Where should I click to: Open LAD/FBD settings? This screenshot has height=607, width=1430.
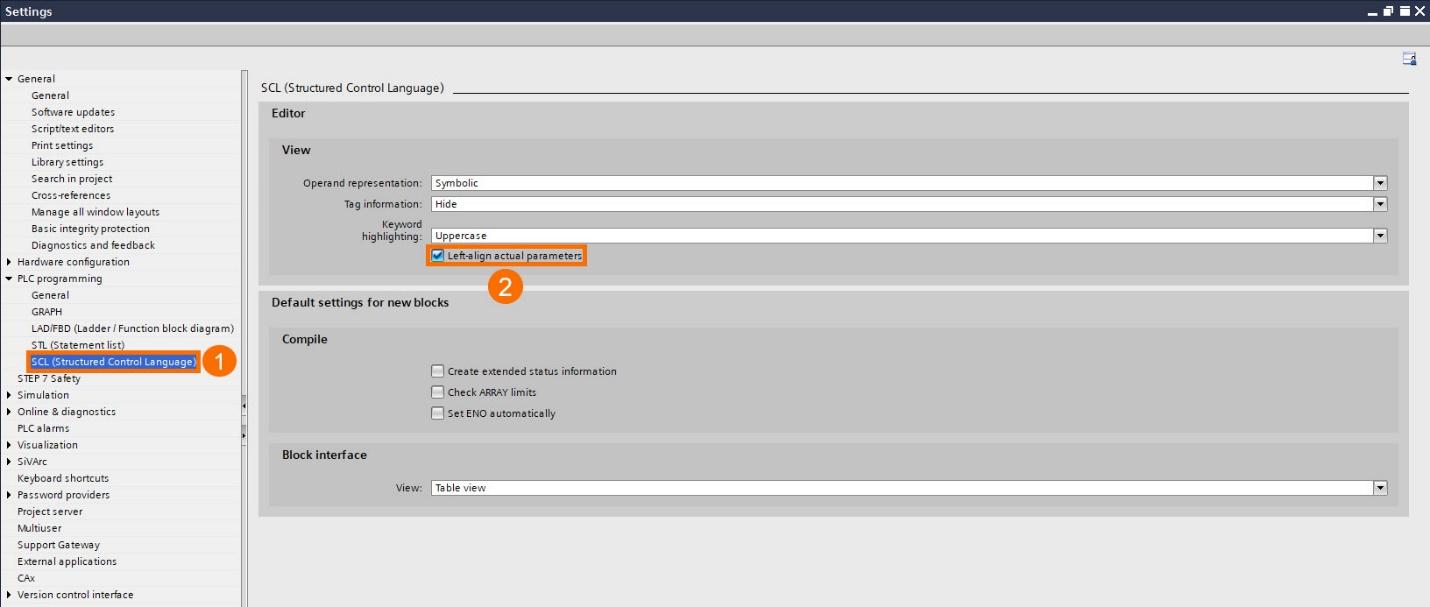click(133, 329)
